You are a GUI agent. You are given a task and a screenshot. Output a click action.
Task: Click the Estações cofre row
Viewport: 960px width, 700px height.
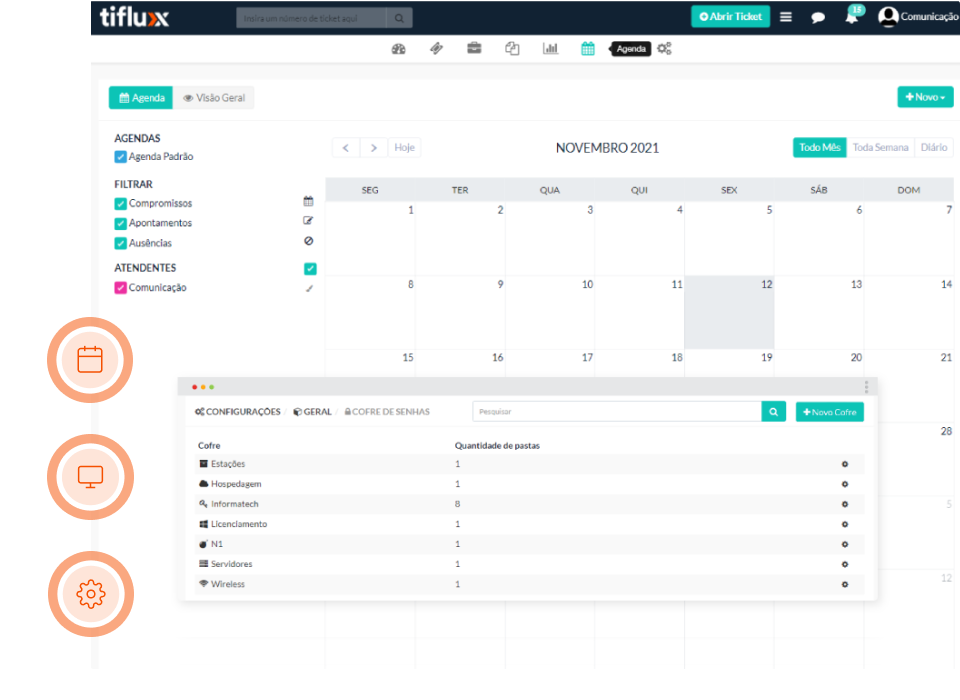point(530,464)
